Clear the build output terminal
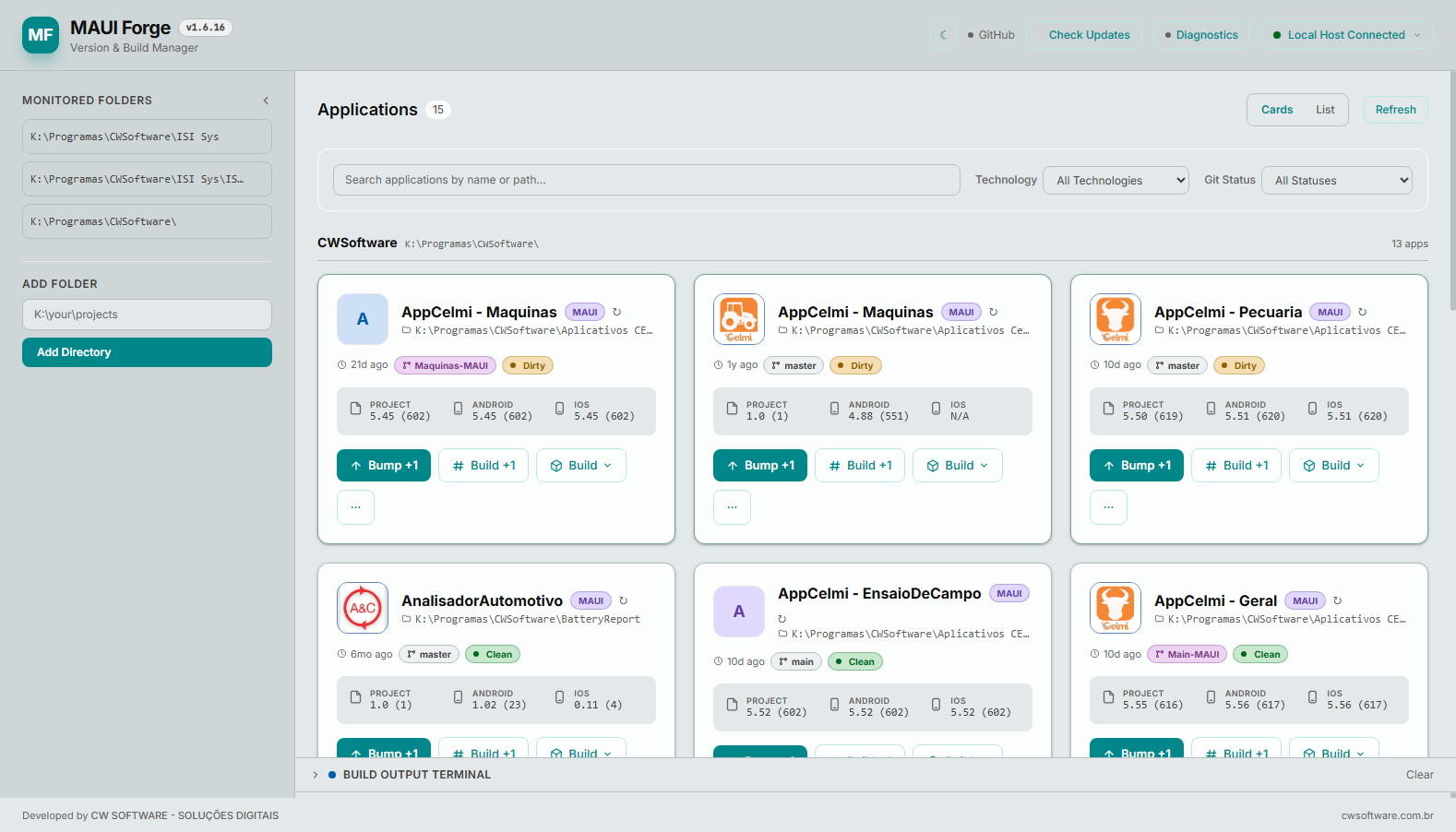Screen dimensions: 1456x832 [x=1419, y=775]
